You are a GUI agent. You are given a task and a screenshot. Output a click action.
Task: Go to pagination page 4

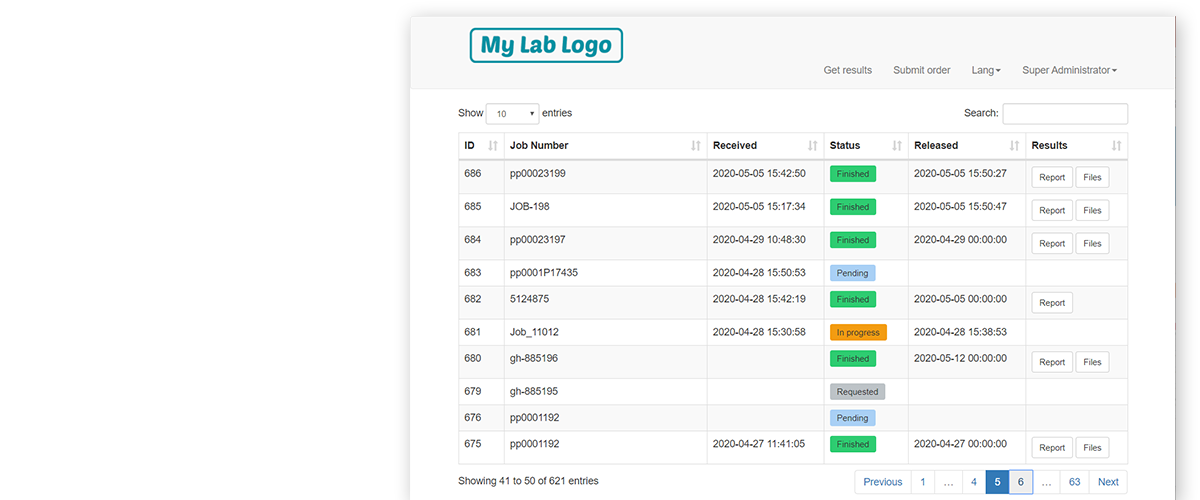[973, 482]
